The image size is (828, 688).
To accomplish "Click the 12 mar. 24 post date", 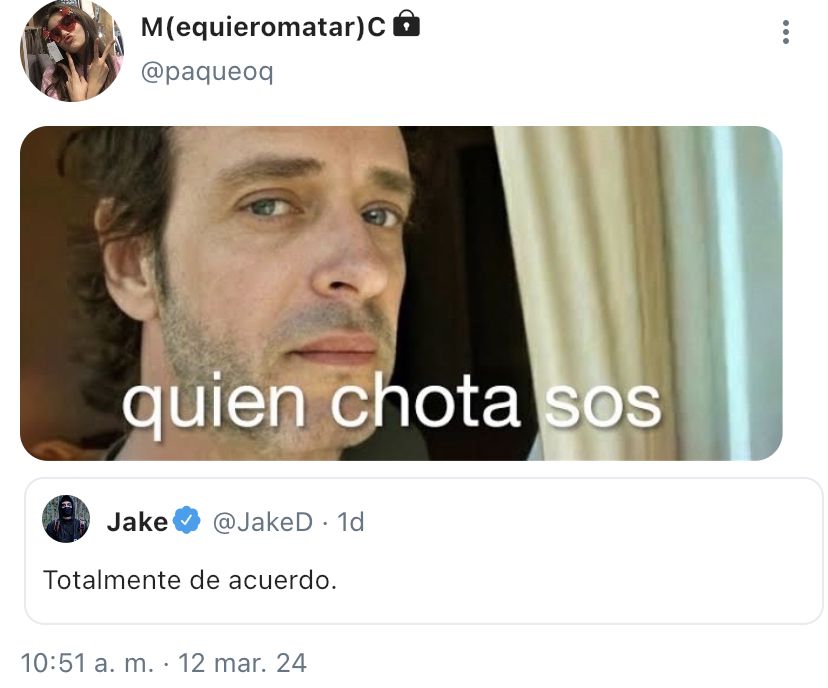I will tap(242, 663).
